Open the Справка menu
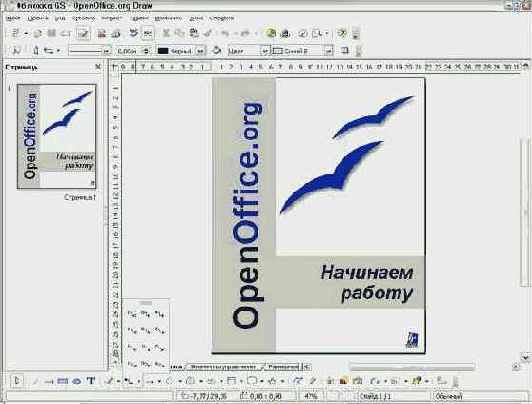The image size is (532, 404). pos(222,18)
